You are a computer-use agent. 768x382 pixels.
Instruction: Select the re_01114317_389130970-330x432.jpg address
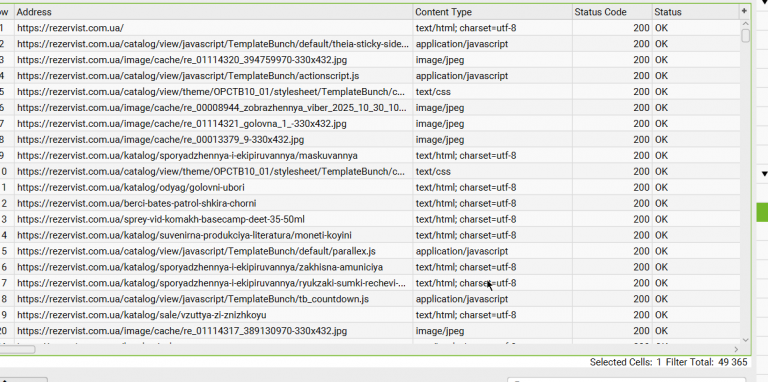point(214,331)
